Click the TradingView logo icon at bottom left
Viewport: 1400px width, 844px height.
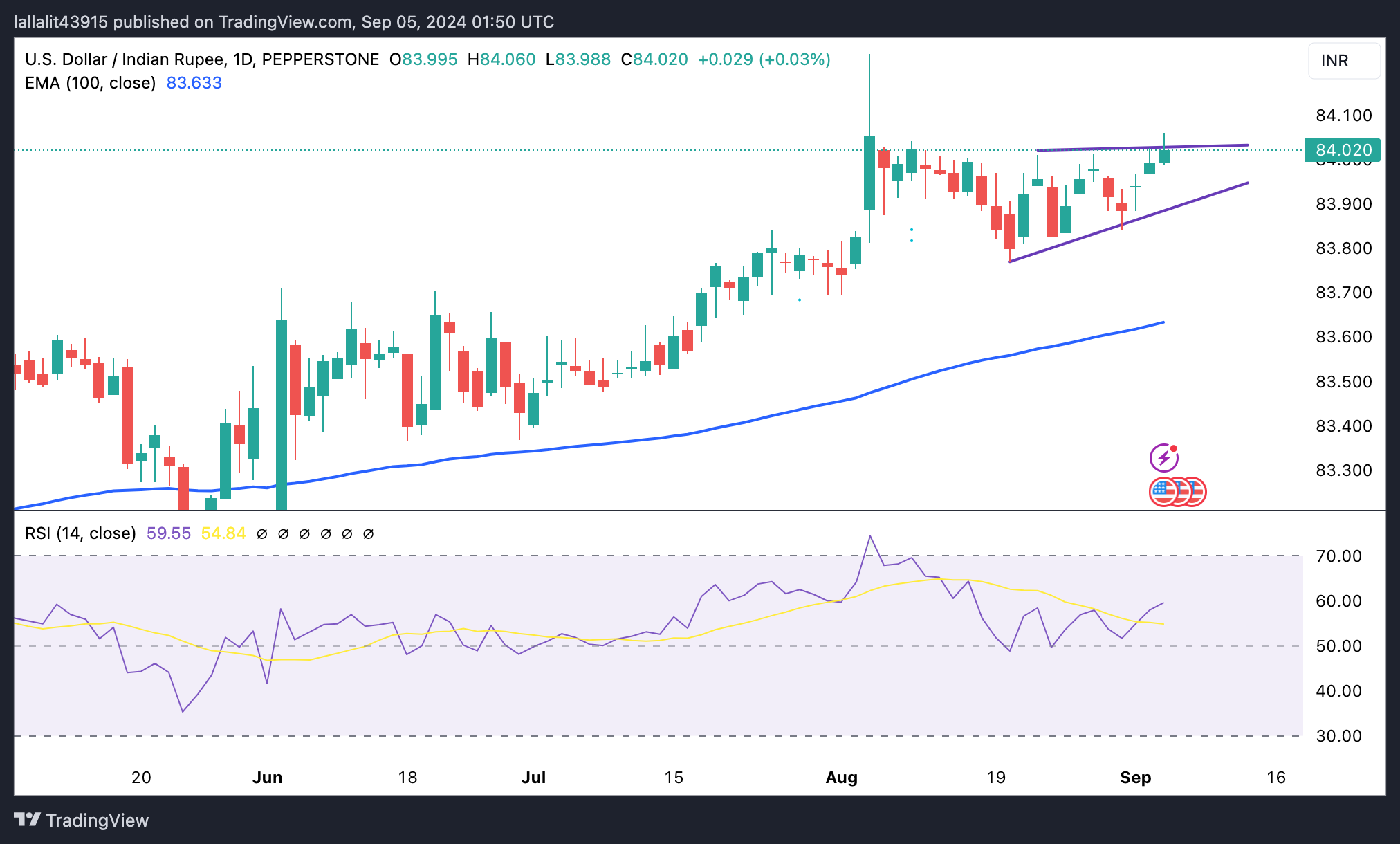[x=28, y=820]
